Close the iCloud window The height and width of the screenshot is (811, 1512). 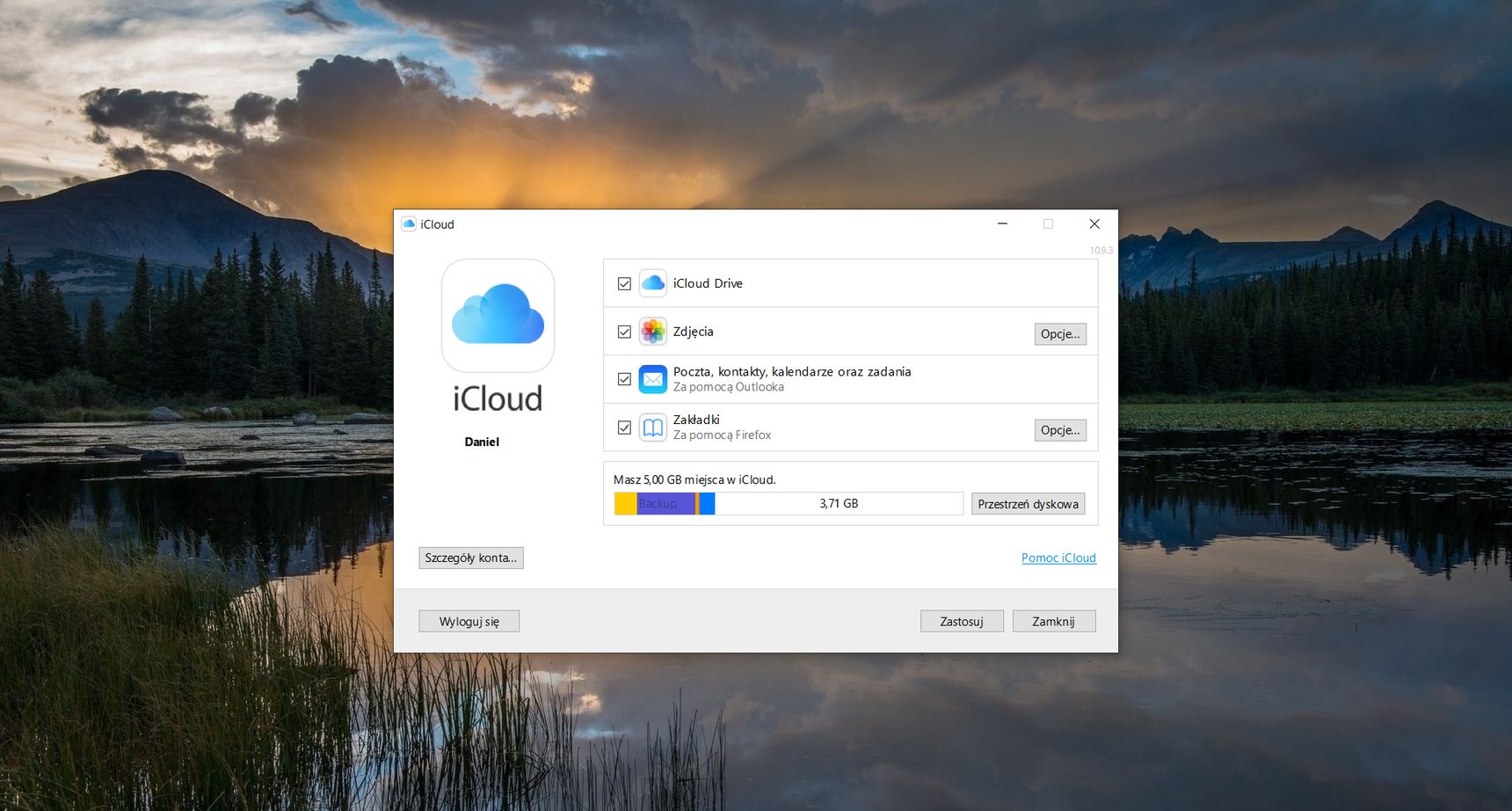(x=1094, y=224)
